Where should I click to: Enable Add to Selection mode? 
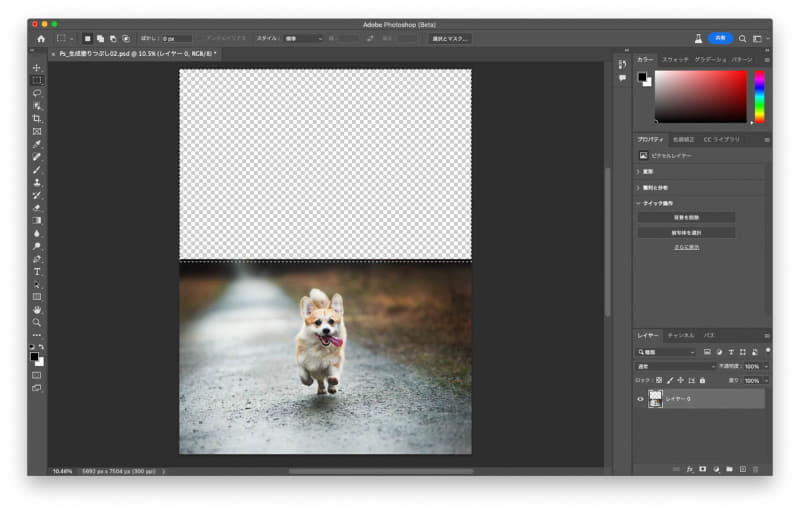pyautogui.click(x=100, y=39)
